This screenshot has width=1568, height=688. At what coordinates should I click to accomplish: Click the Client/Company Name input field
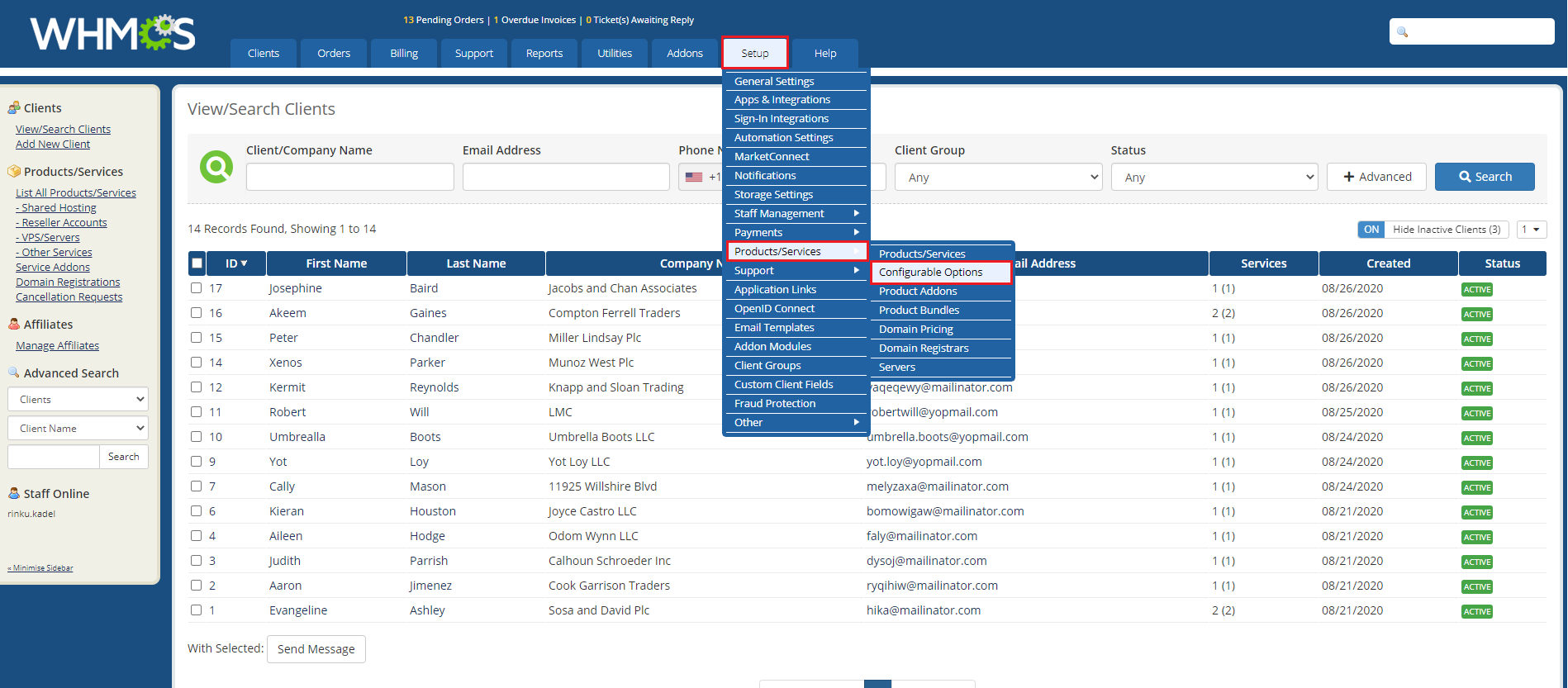click(350, 177)
